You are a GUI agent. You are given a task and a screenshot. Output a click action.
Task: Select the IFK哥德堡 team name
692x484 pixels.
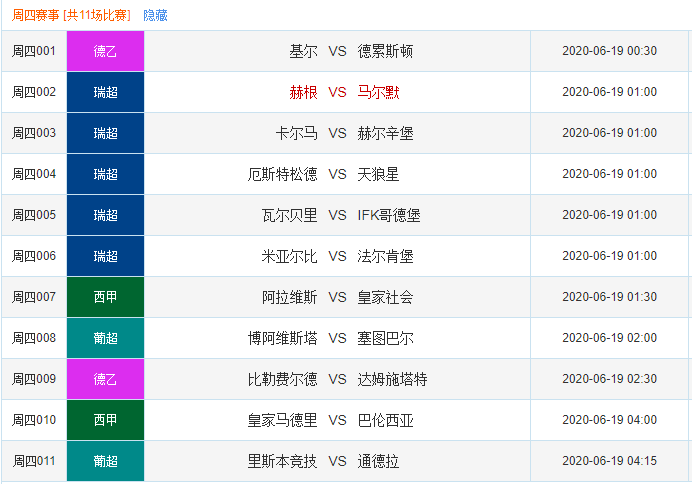point(389,215)
